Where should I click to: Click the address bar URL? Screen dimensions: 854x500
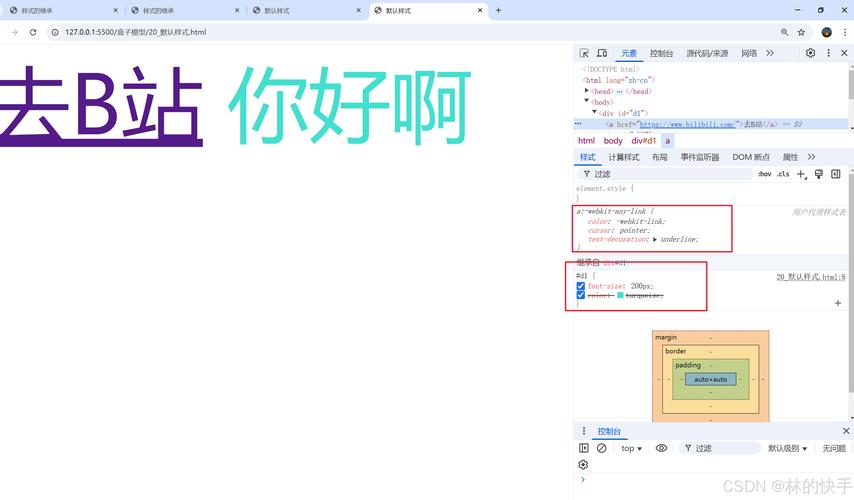(x=136, y=32)
